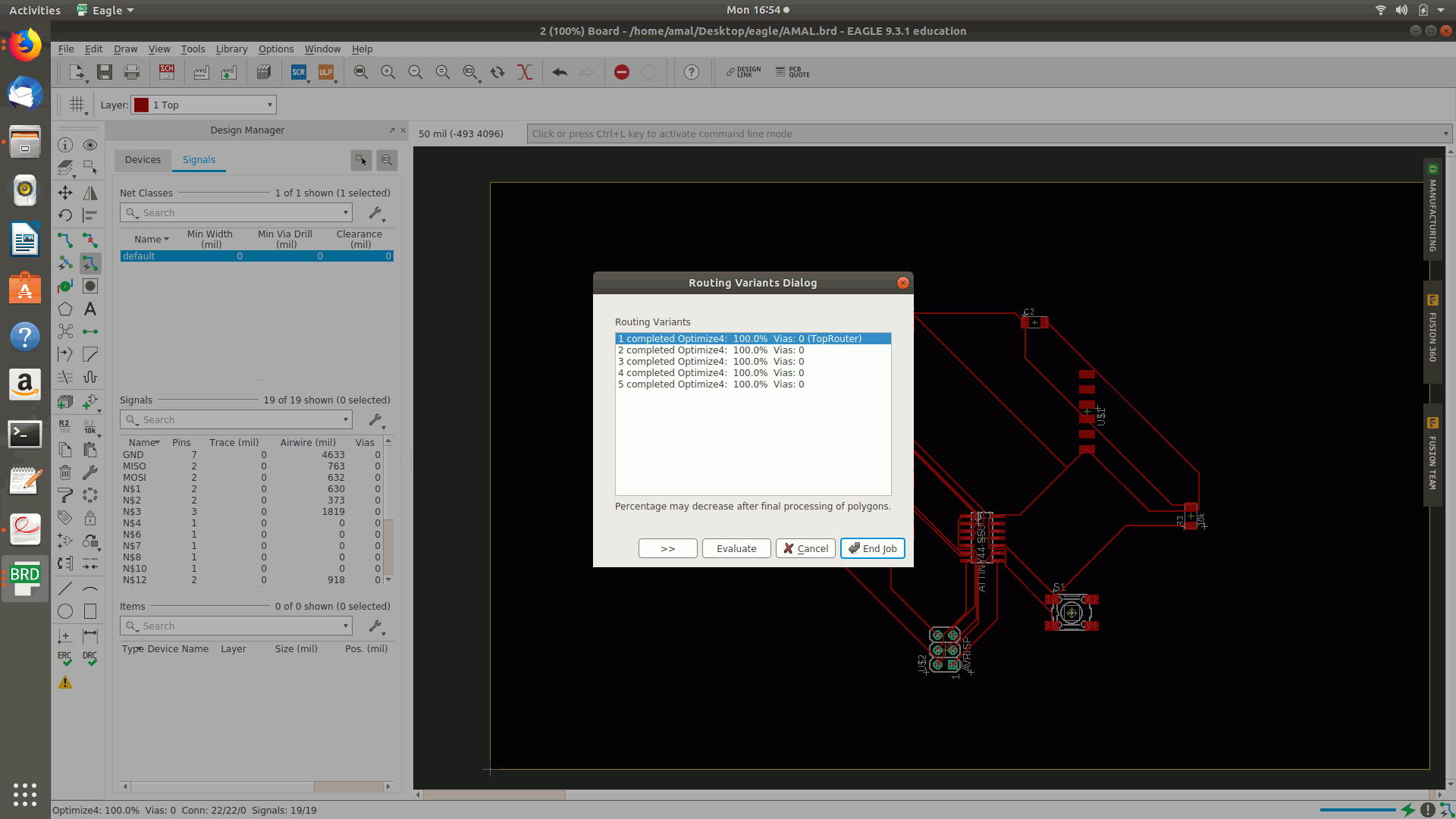Expand the Net Classes search dropdown
The width and height of the screenshot is (1456, 819).
pyautogui.click(x=346, y=213)
